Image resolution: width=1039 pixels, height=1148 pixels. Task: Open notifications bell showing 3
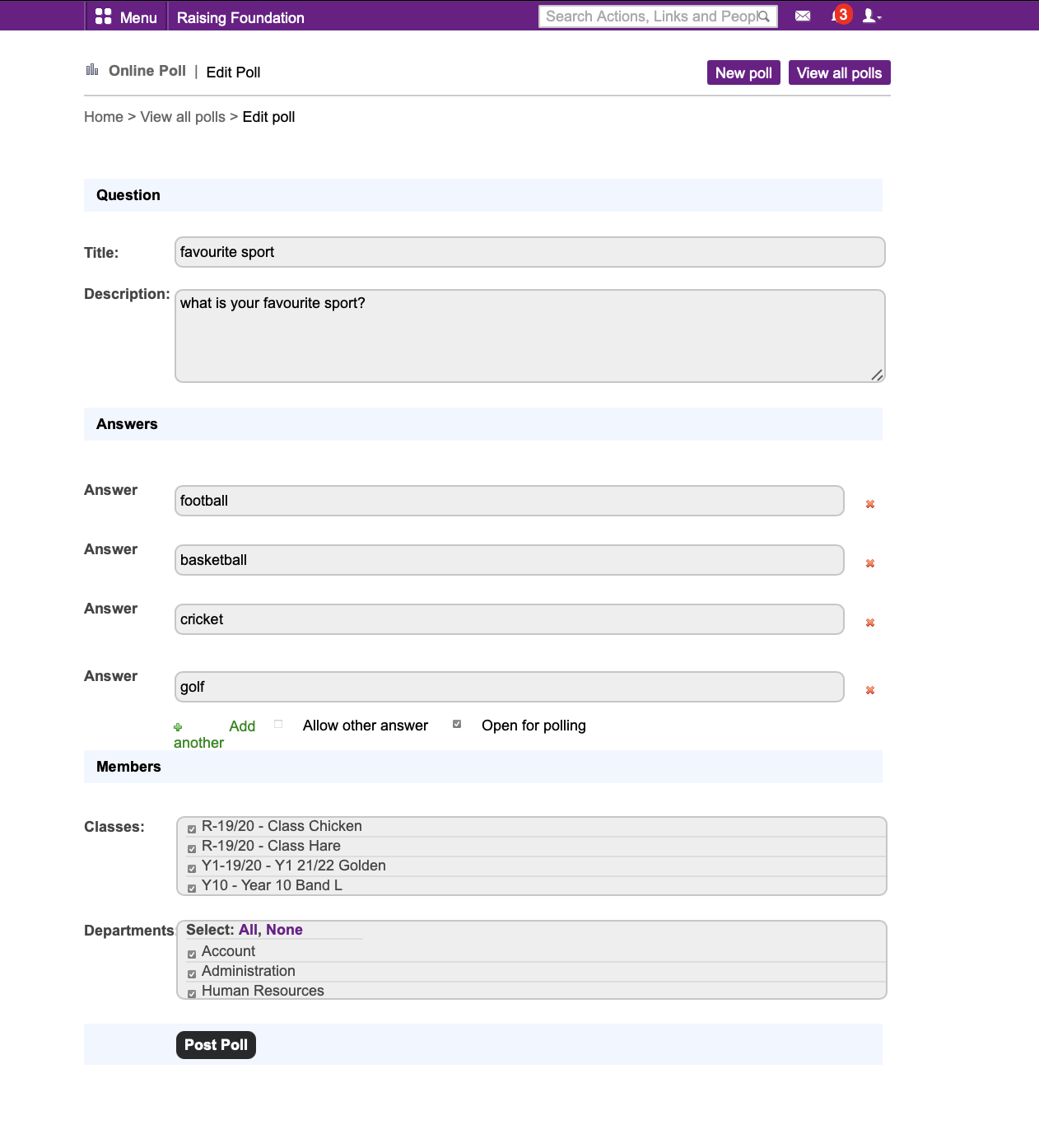tap(841, 15)
